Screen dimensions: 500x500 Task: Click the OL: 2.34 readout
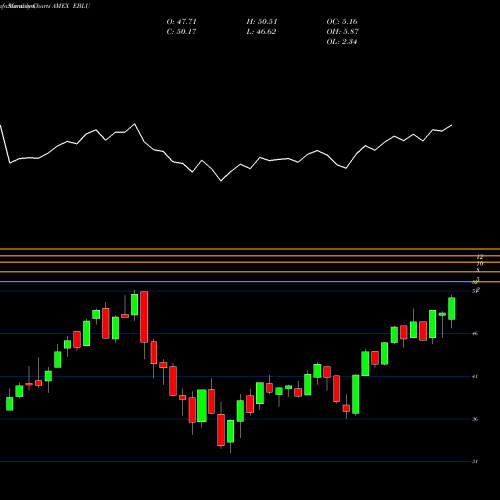pyautogui.click(x=342, y=42)
